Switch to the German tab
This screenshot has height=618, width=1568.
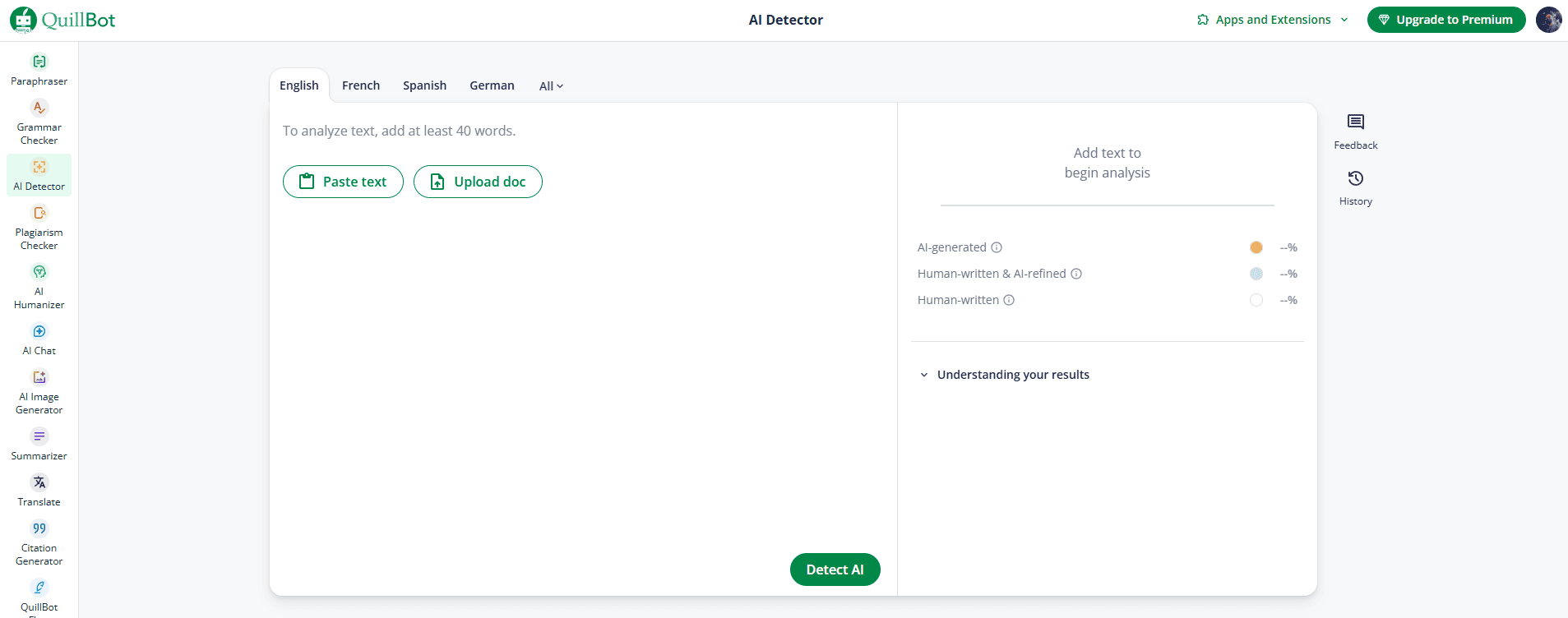click(492, 85)
